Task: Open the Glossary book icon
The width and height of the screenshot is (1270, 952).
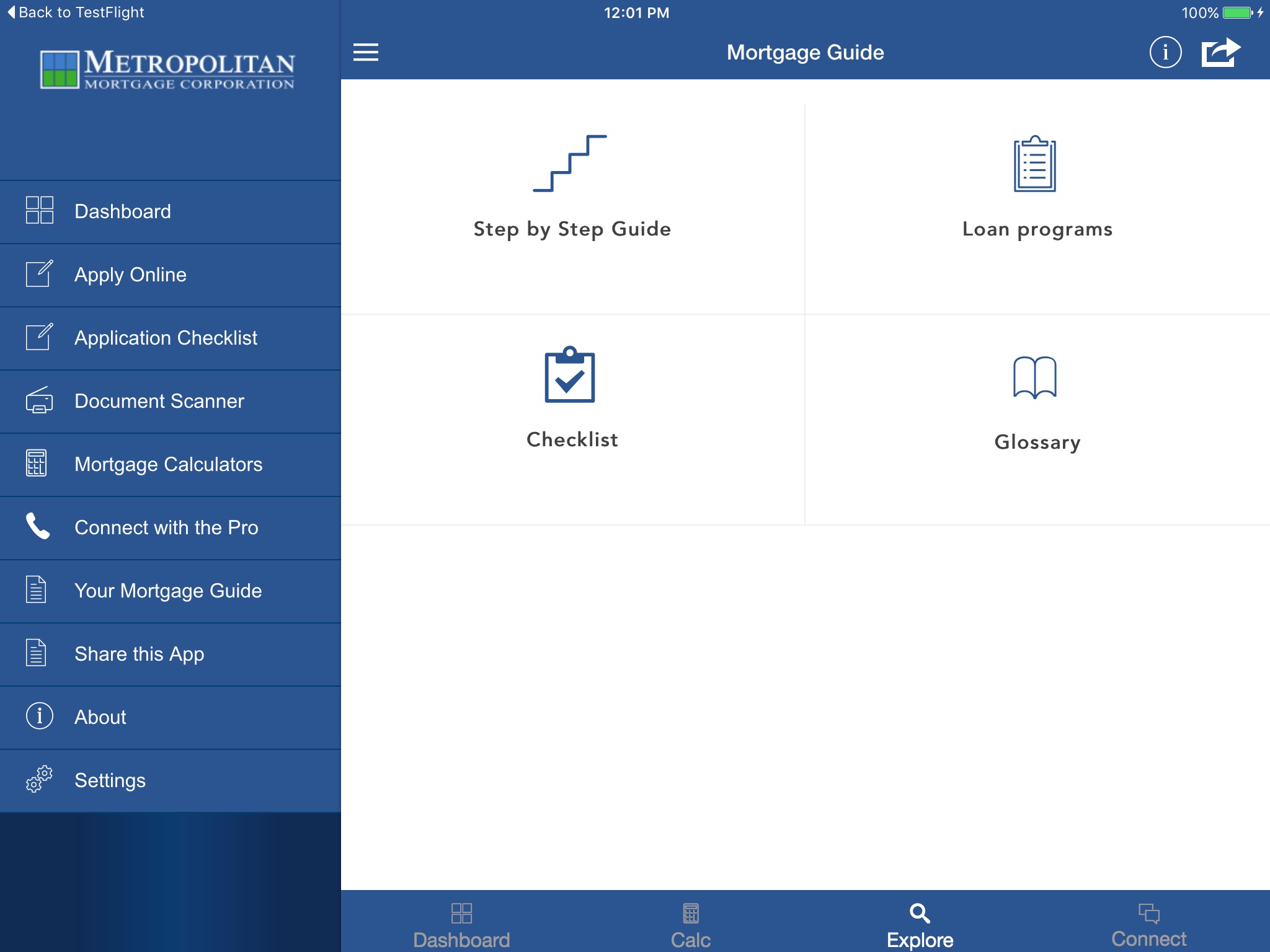Action: [1034, 377]
